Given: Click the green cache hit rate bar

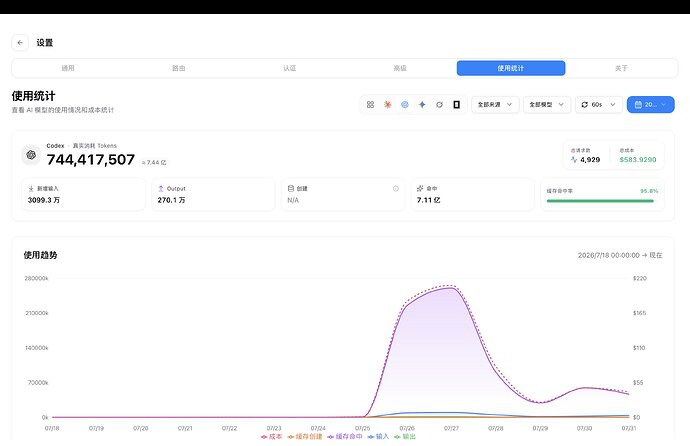Looking at the screenshot, I should tap(600, 201).
